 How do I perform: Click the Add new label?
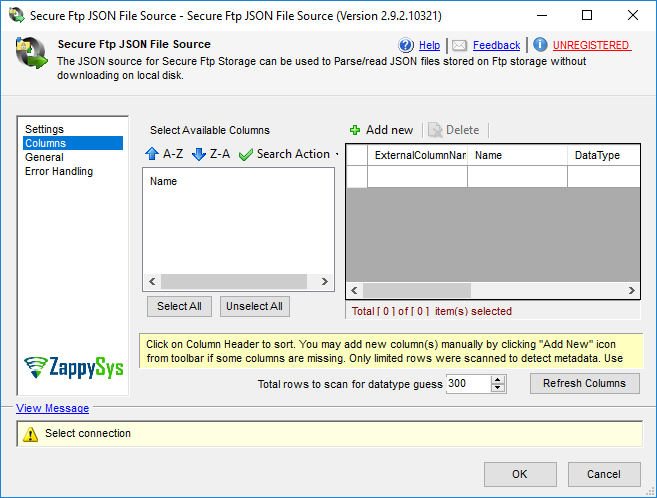click(x=389, y=130)
